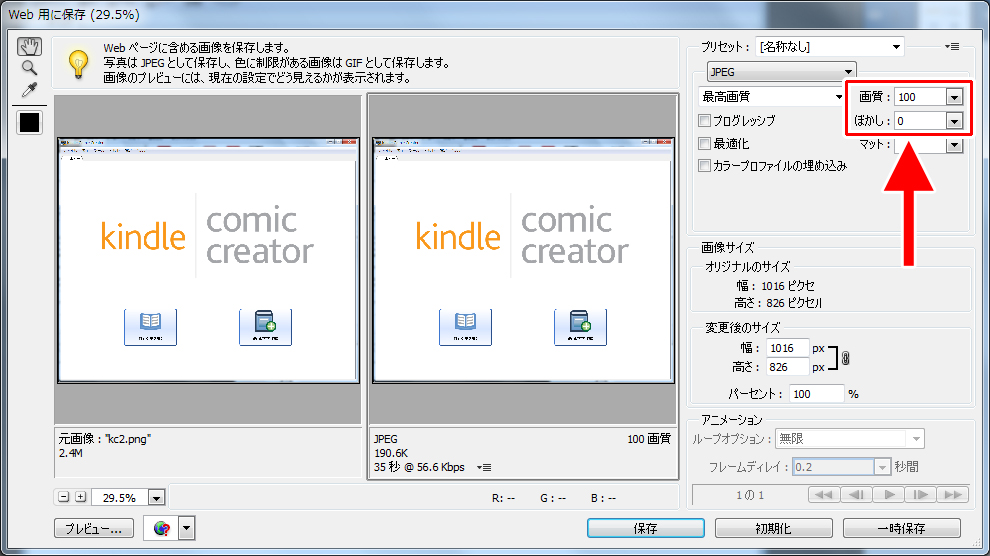
Task: Enable the 最適化 checkbox
Action: point(705,144)
